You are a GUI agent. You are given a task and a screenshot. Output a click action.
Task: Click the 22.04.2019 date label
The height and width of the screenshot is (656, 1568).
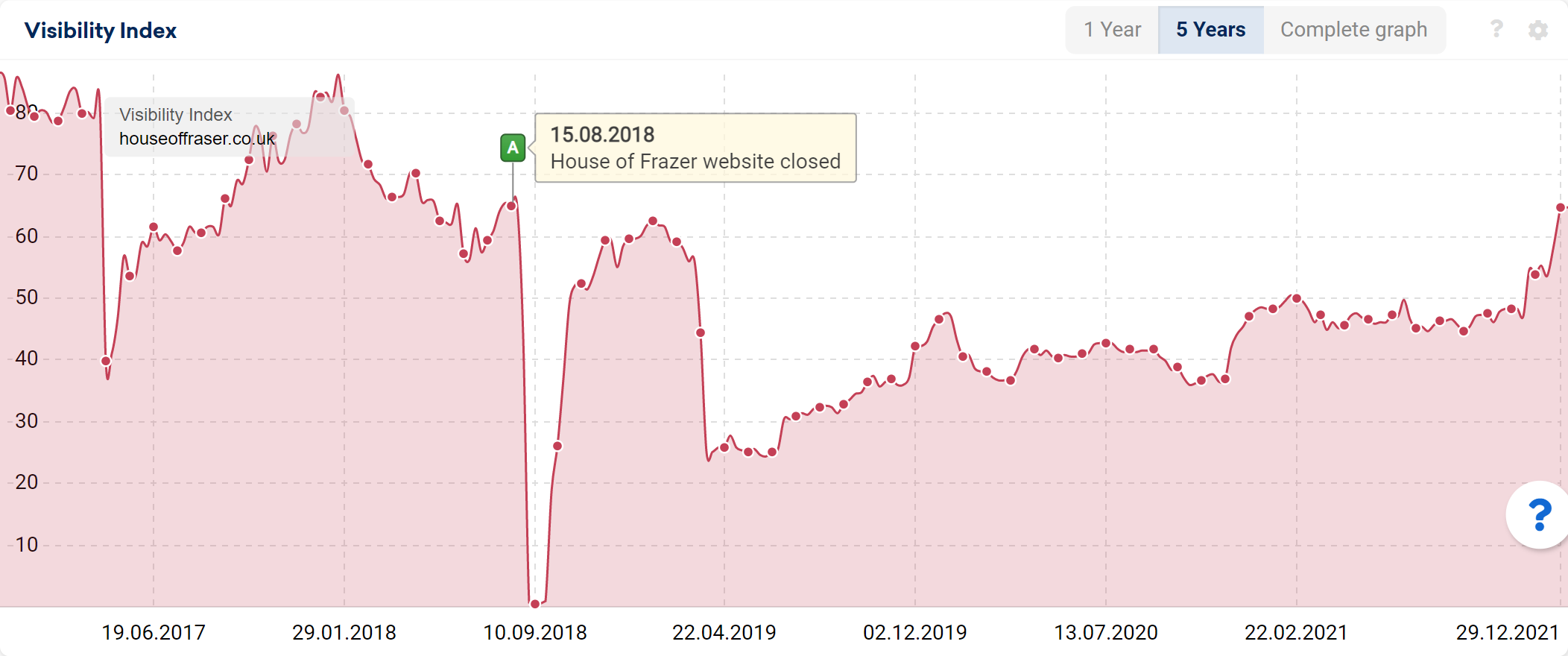(x=724, y=633)
